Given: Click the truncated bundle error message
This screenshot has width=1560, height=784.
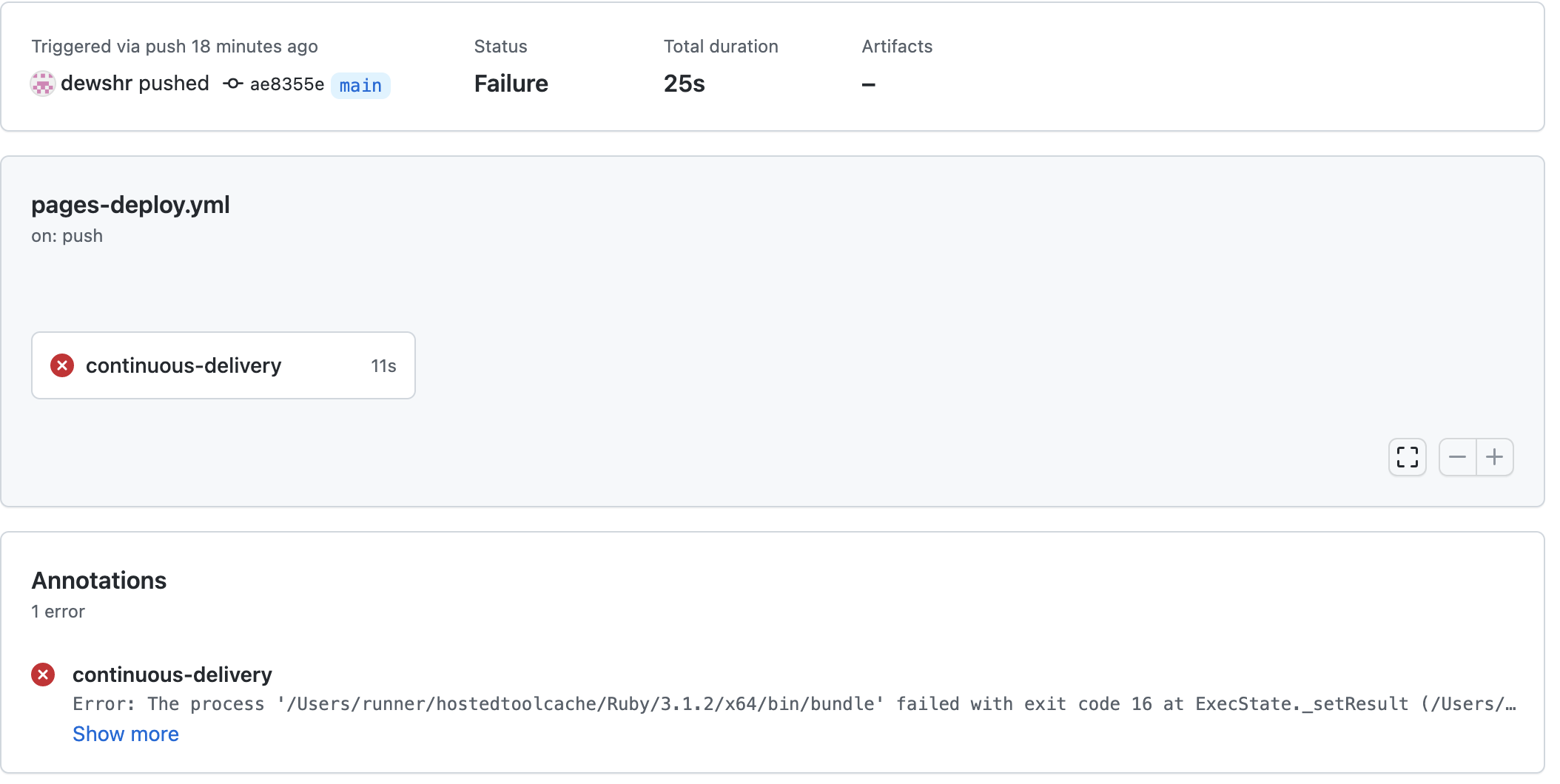Looking at the screenshot, I should 793,704.
